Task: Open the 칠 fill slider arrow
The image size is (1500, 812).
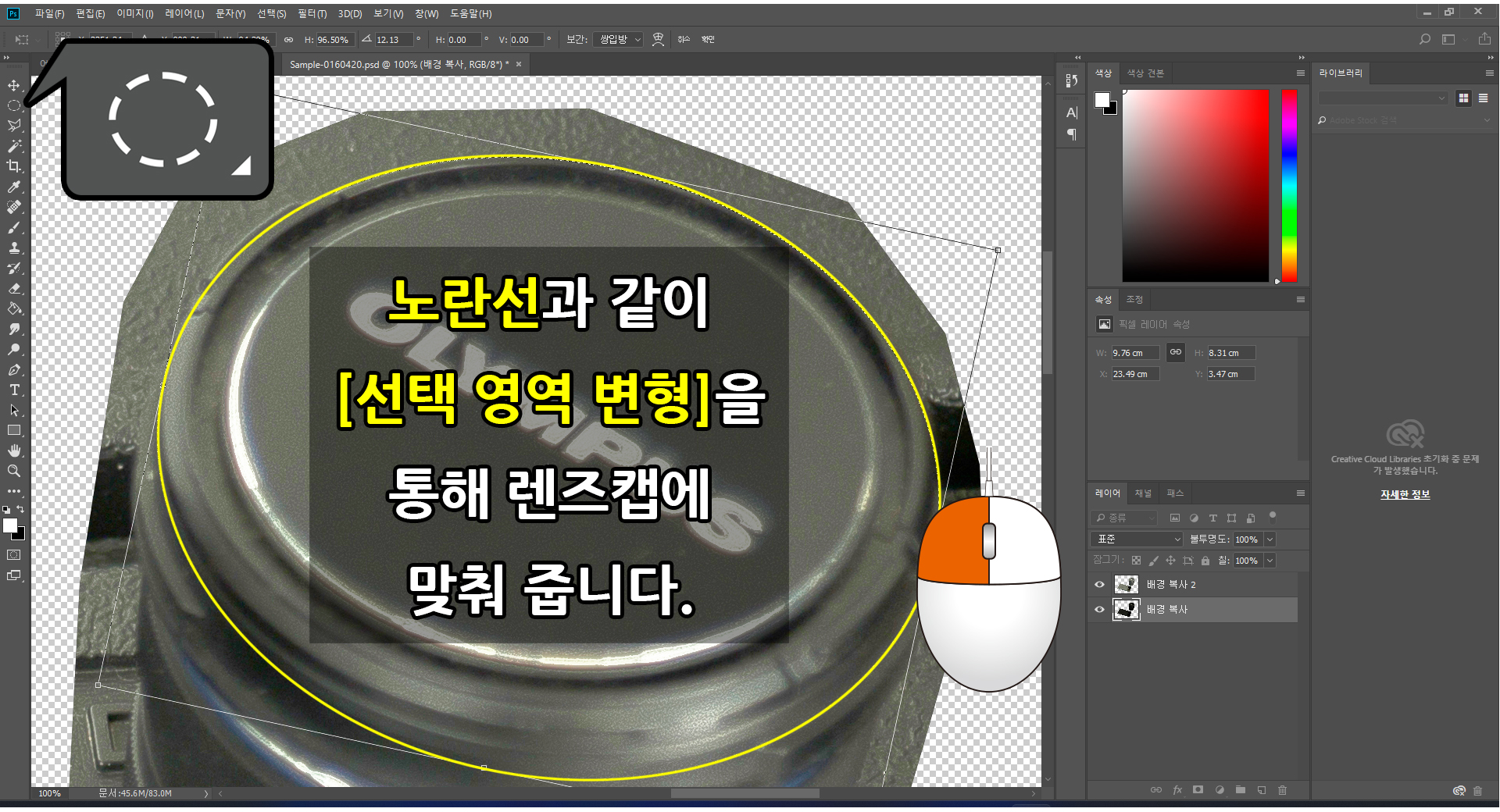Action: (1270, 560)
